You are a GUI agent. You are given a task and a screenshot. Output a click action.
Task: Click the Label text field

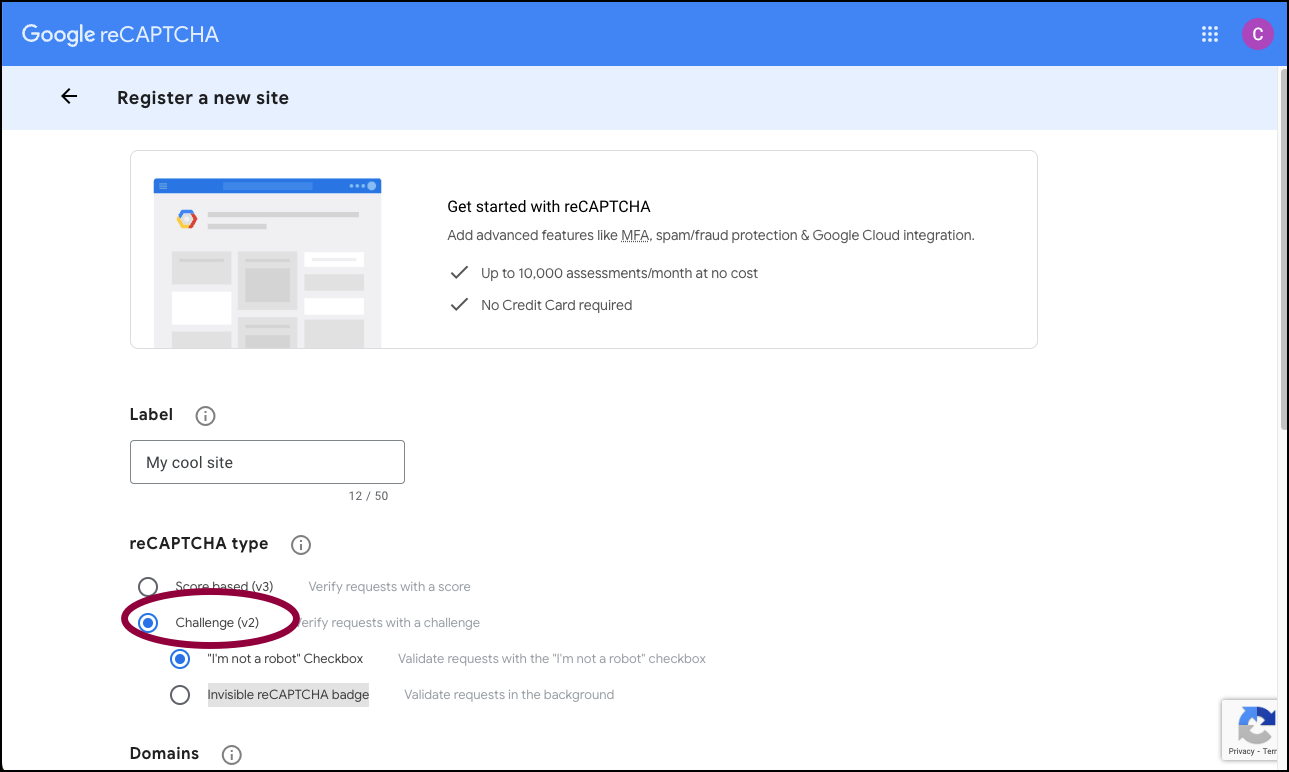pos(267,462)
